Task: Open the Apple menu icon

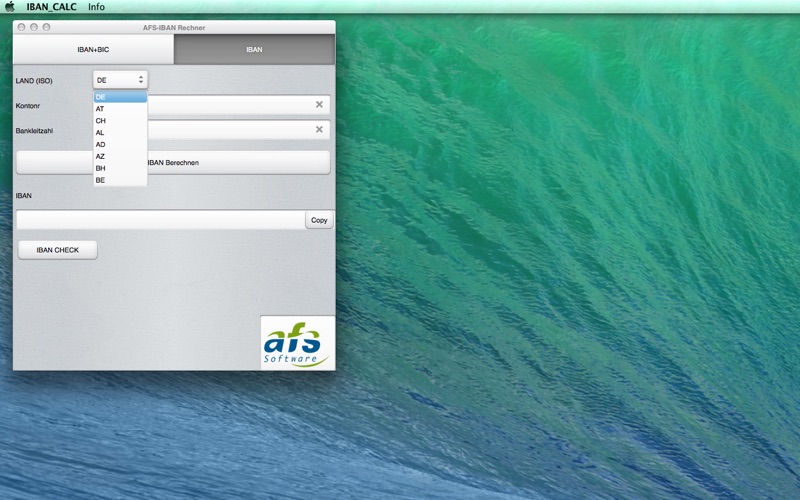Action: (x=10, y=7)
